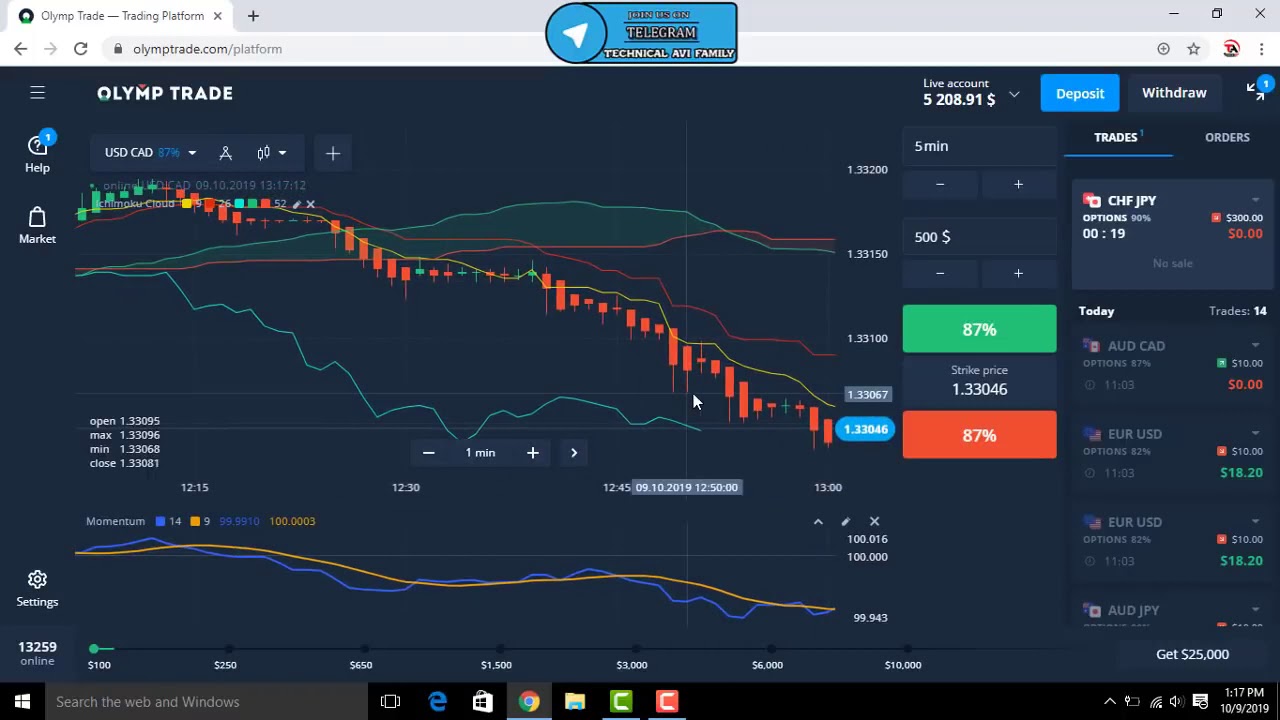
Task: Go back in the browser
Action: pos(21,49)
